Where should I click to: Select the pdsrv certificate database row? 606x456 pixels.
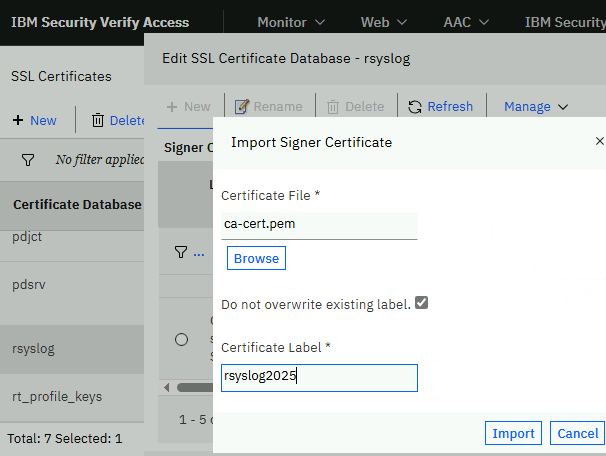click(72, 293)
